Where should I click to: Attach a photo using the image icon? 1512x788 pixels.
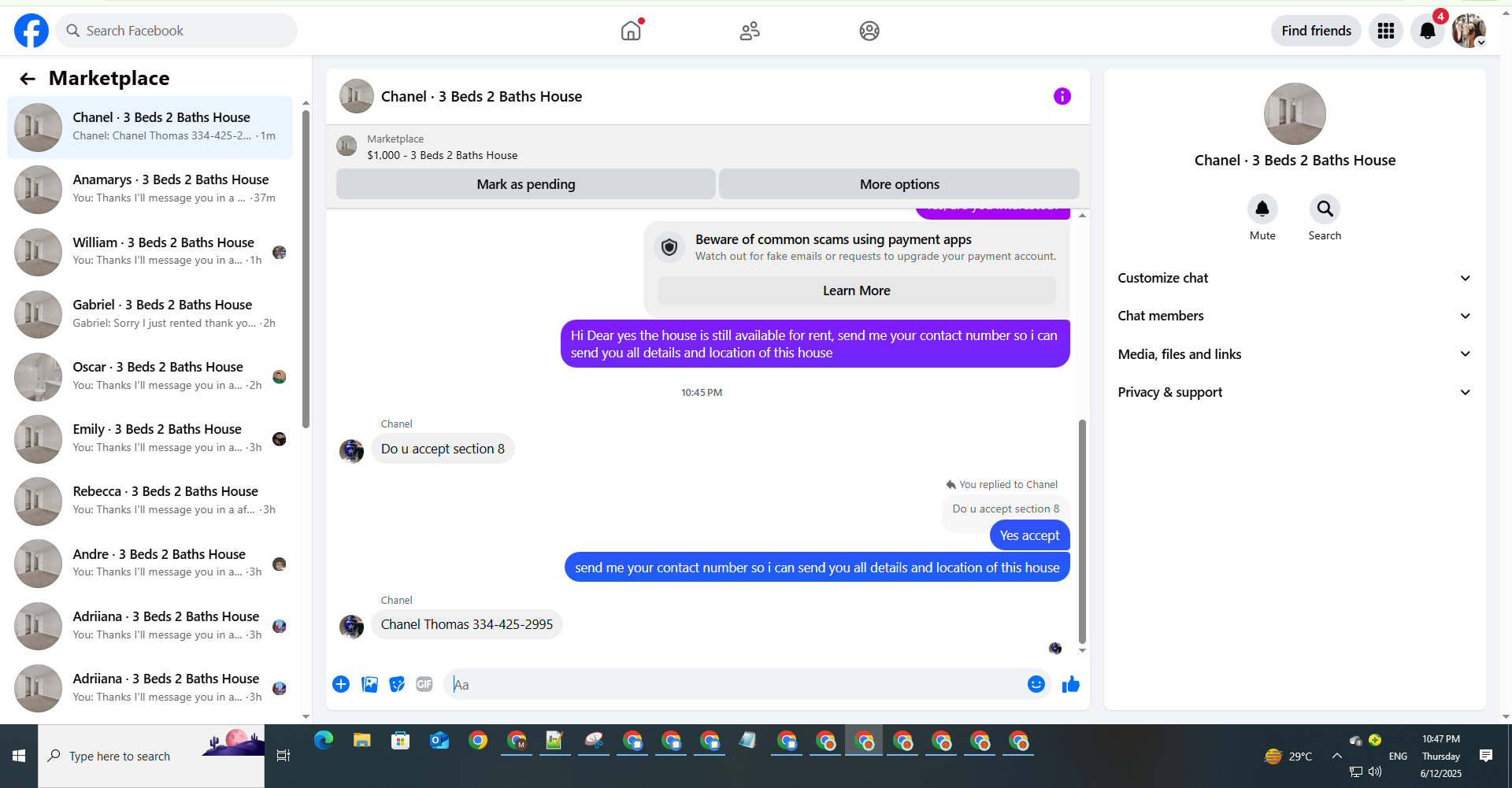point(369,684)
